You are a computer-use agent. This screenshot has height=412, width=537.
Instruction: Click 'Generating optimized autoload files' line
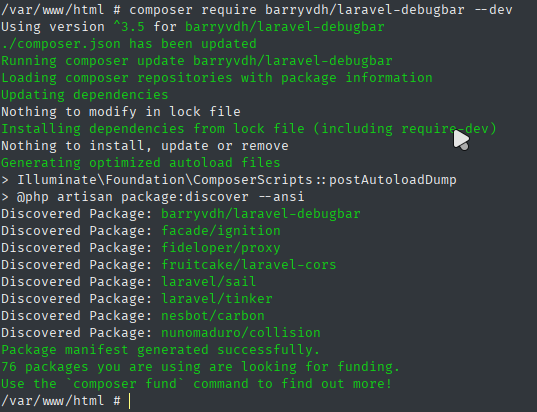tap(141, 163)
